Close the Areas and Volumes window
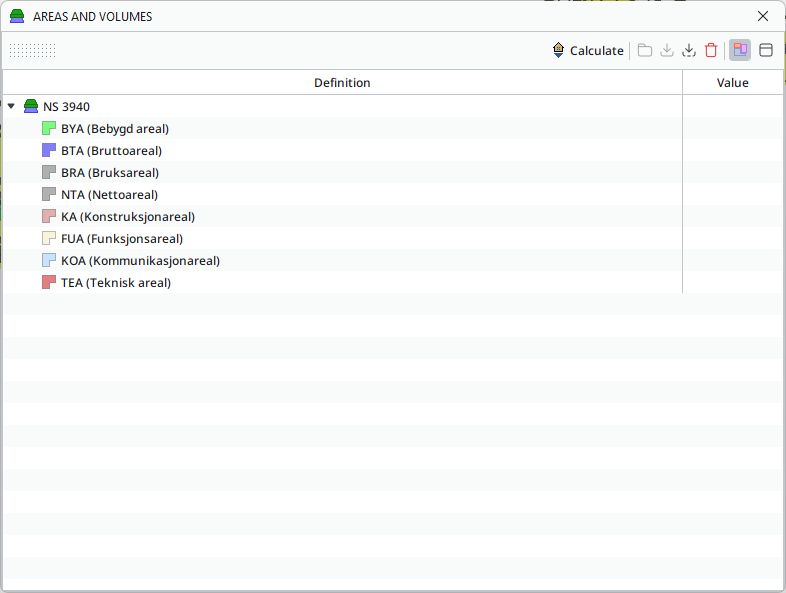This screenshot has width=786, height=593. point(763,16)
